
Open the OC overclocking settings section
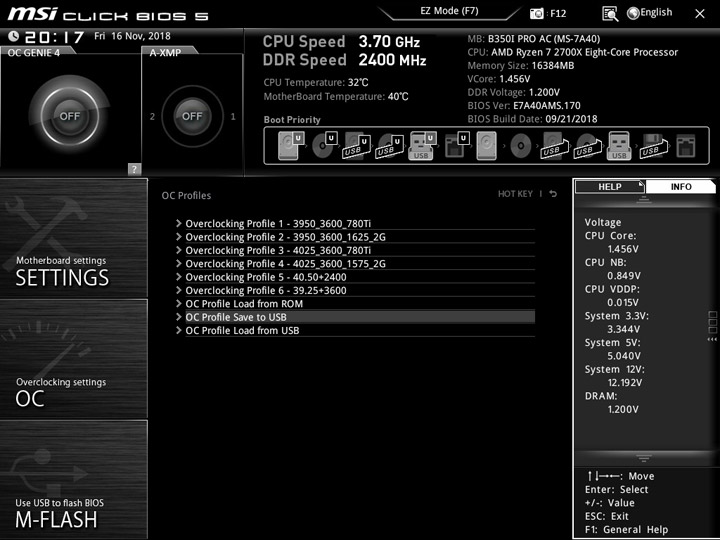click(73, 359)
